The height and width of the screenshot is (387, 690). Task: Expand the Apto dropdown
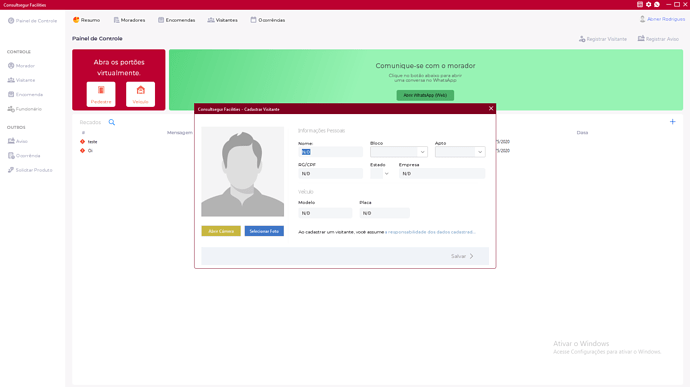pyautogui.click(x=460, y=152)
